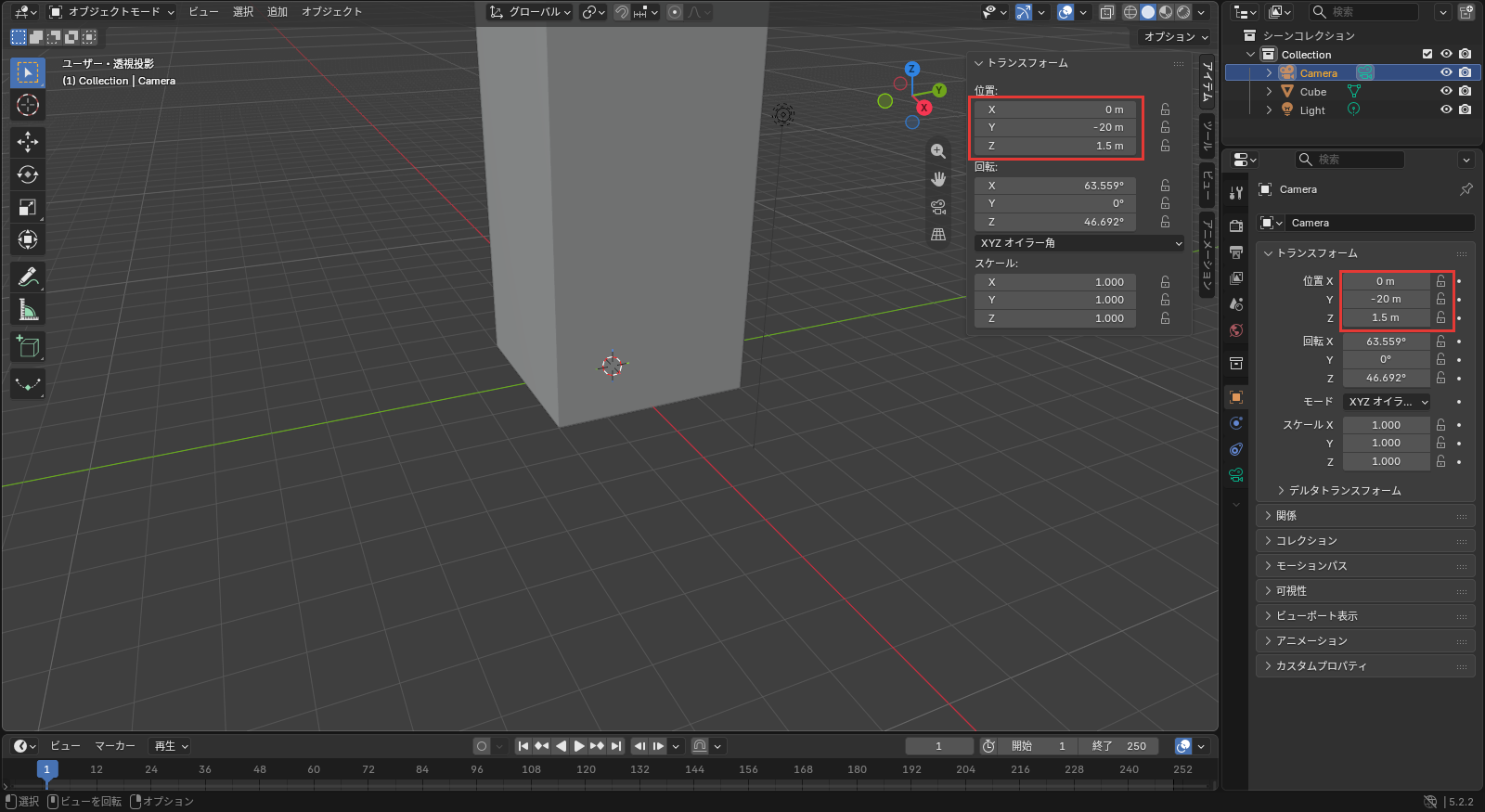The height and width of the screenshot is (812, 1485).
Task: Hide the Cube in viewport via eye icon
Action: point(1446,91)
